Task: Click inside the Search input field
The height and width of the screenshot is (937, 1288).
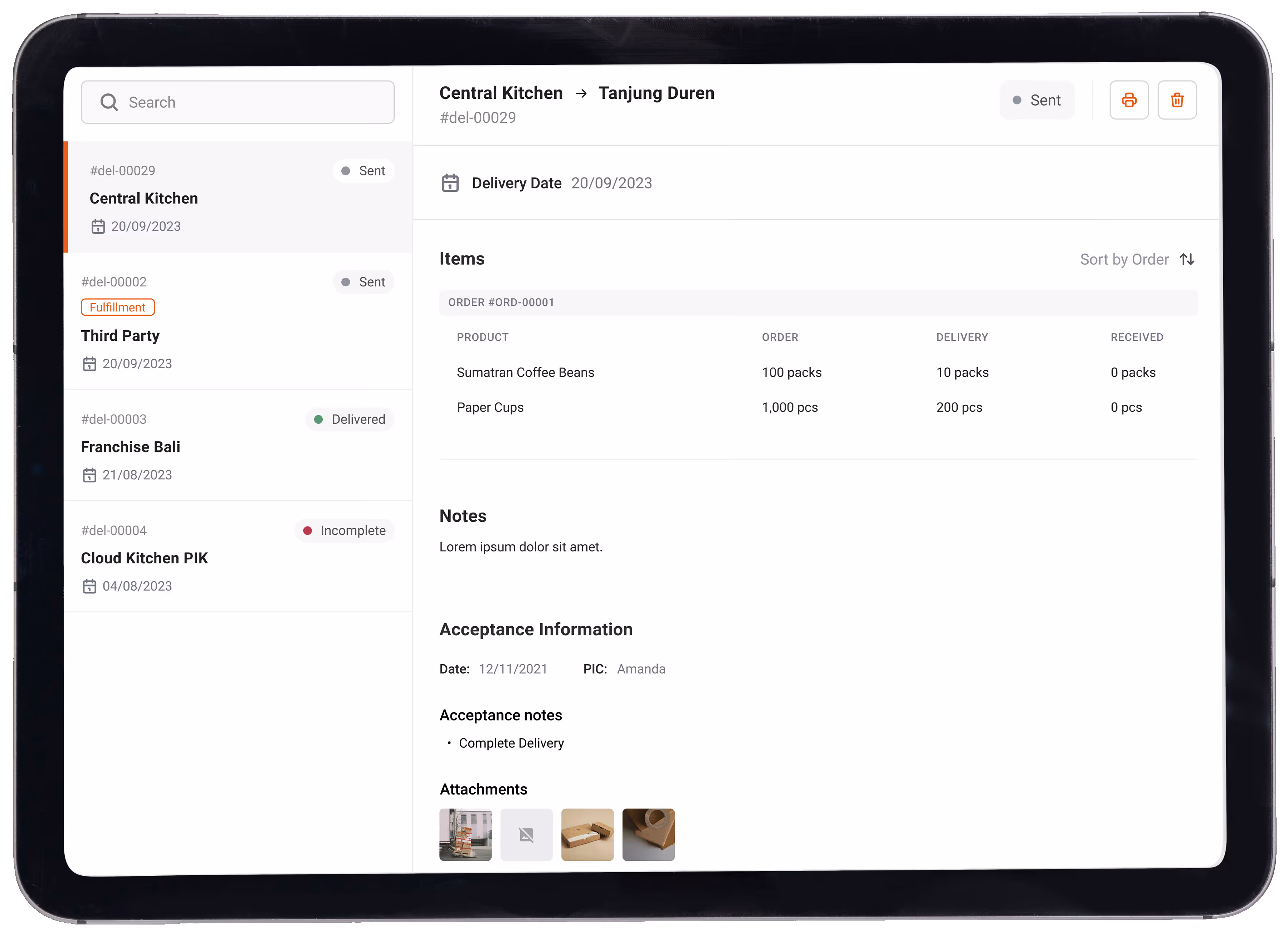Action: [255, 102]
